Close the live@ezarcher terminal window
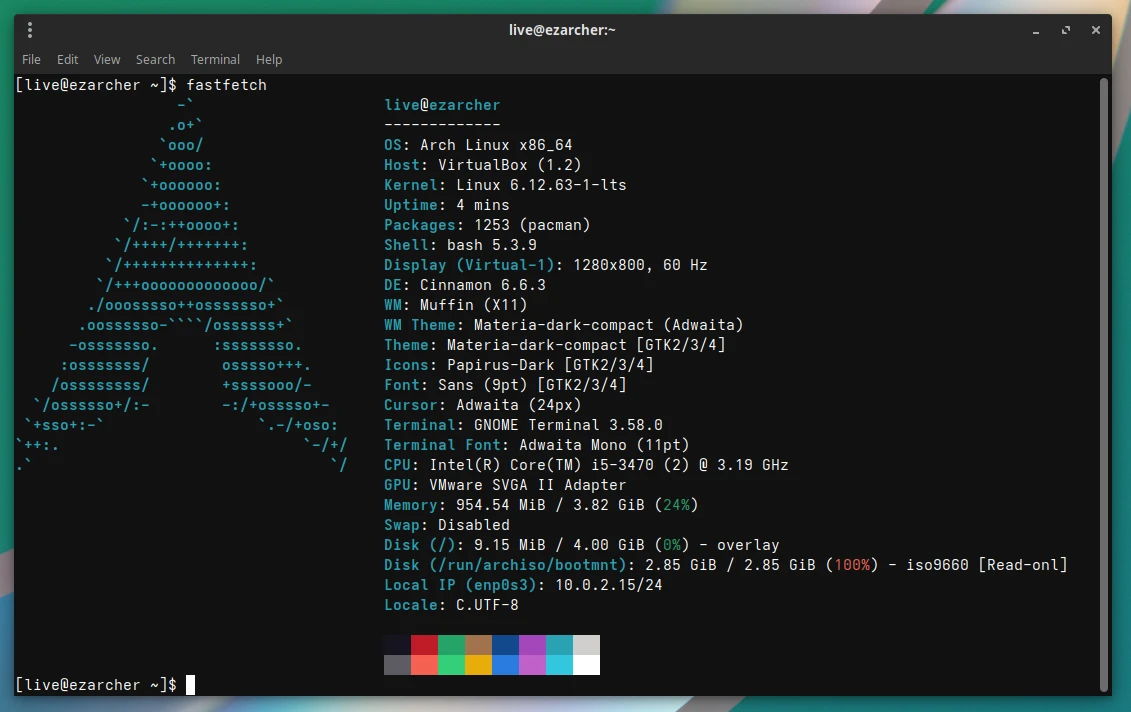 tap(1096, 30)
